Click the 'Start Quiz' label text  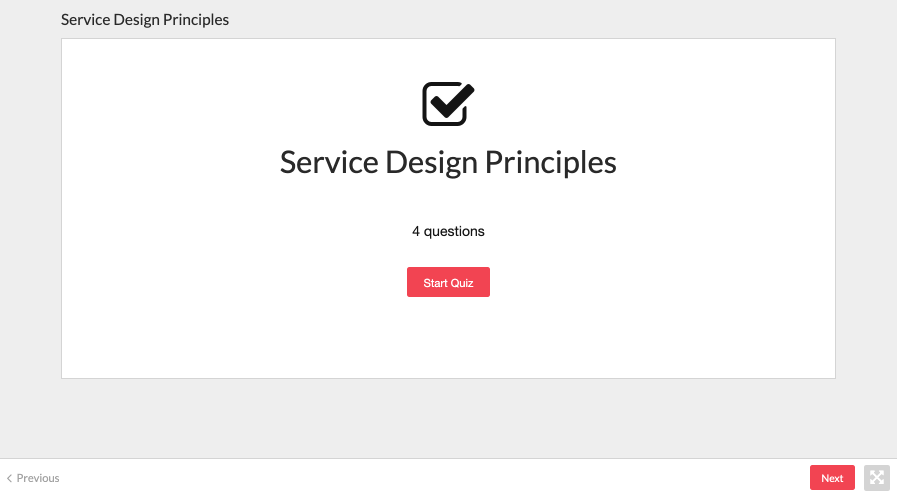448,283
